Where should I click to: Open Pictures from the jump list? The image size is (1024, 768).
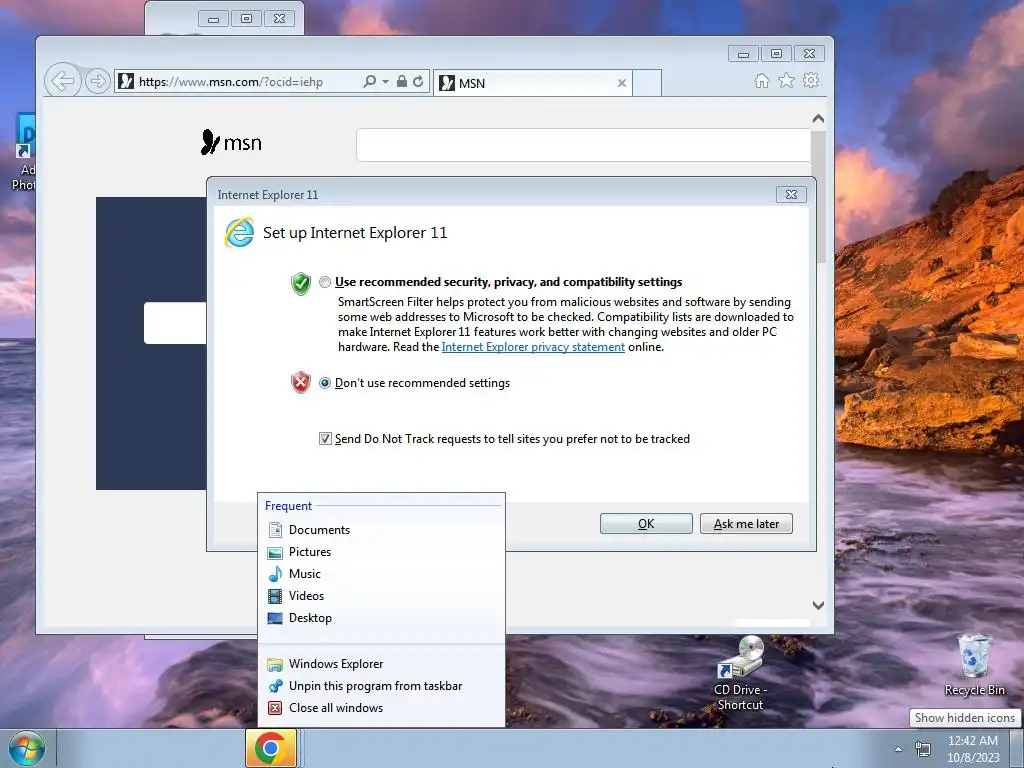point(381,552)
